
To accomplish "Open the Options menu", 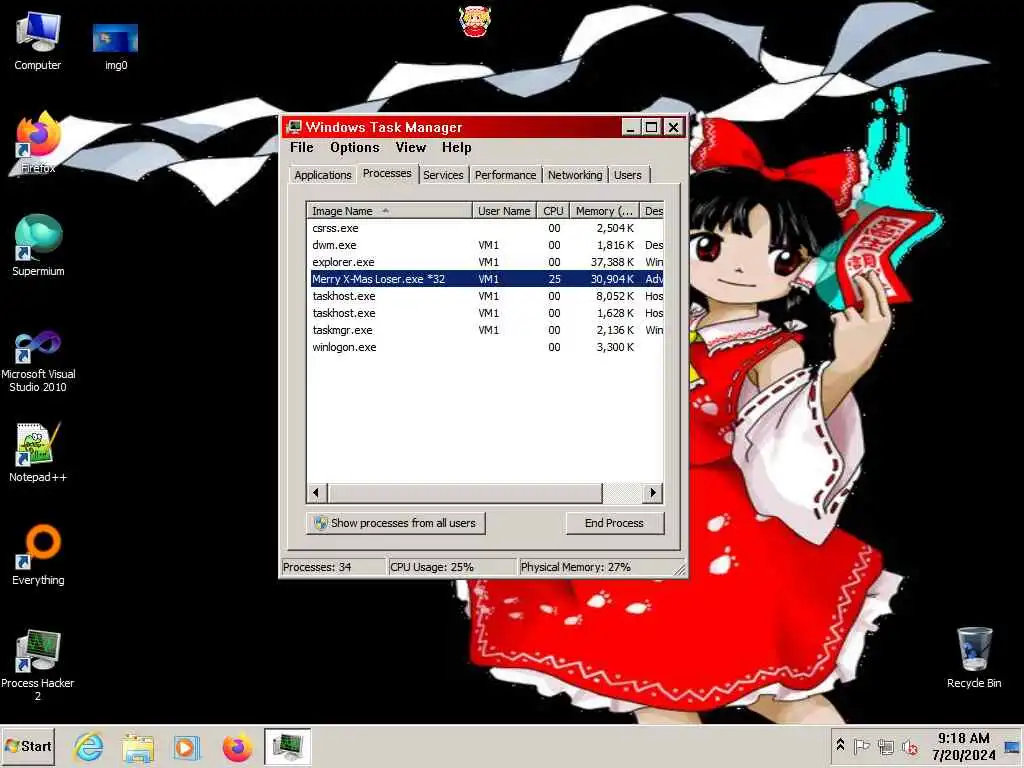I will tap(355, 148).
